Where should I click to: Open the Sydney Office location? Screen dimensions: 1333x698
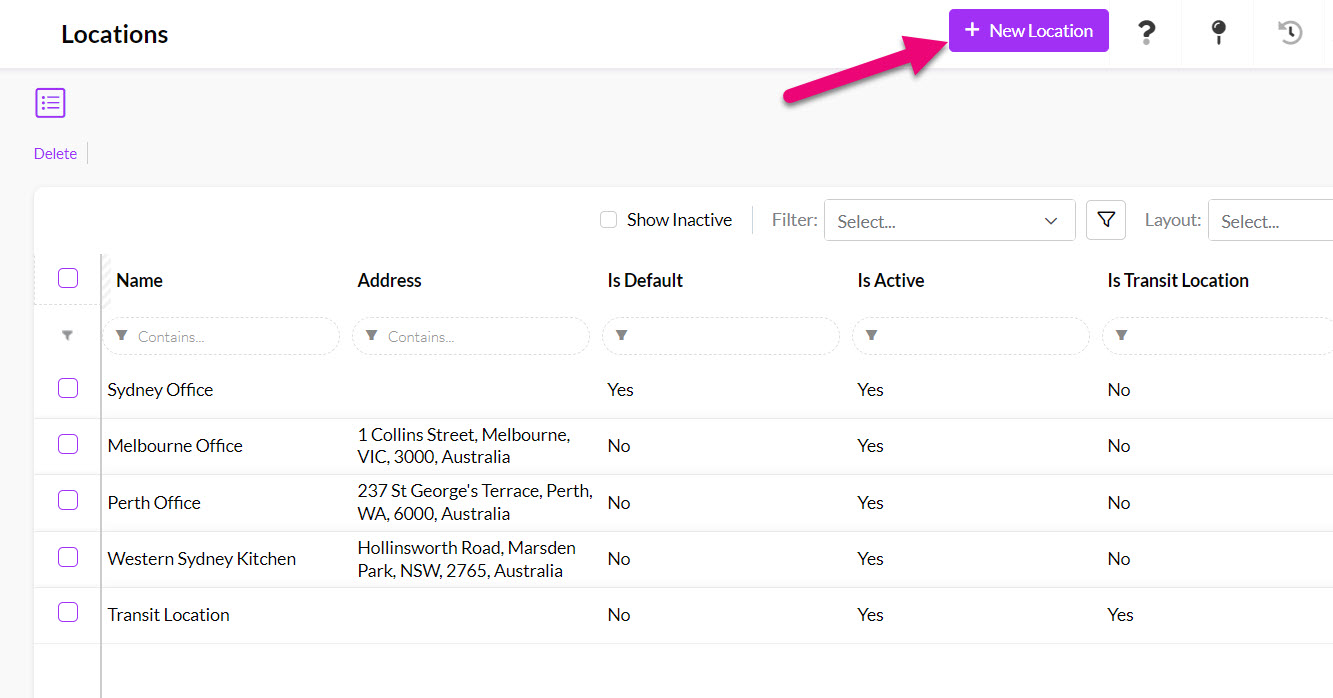tap(160, 390)
